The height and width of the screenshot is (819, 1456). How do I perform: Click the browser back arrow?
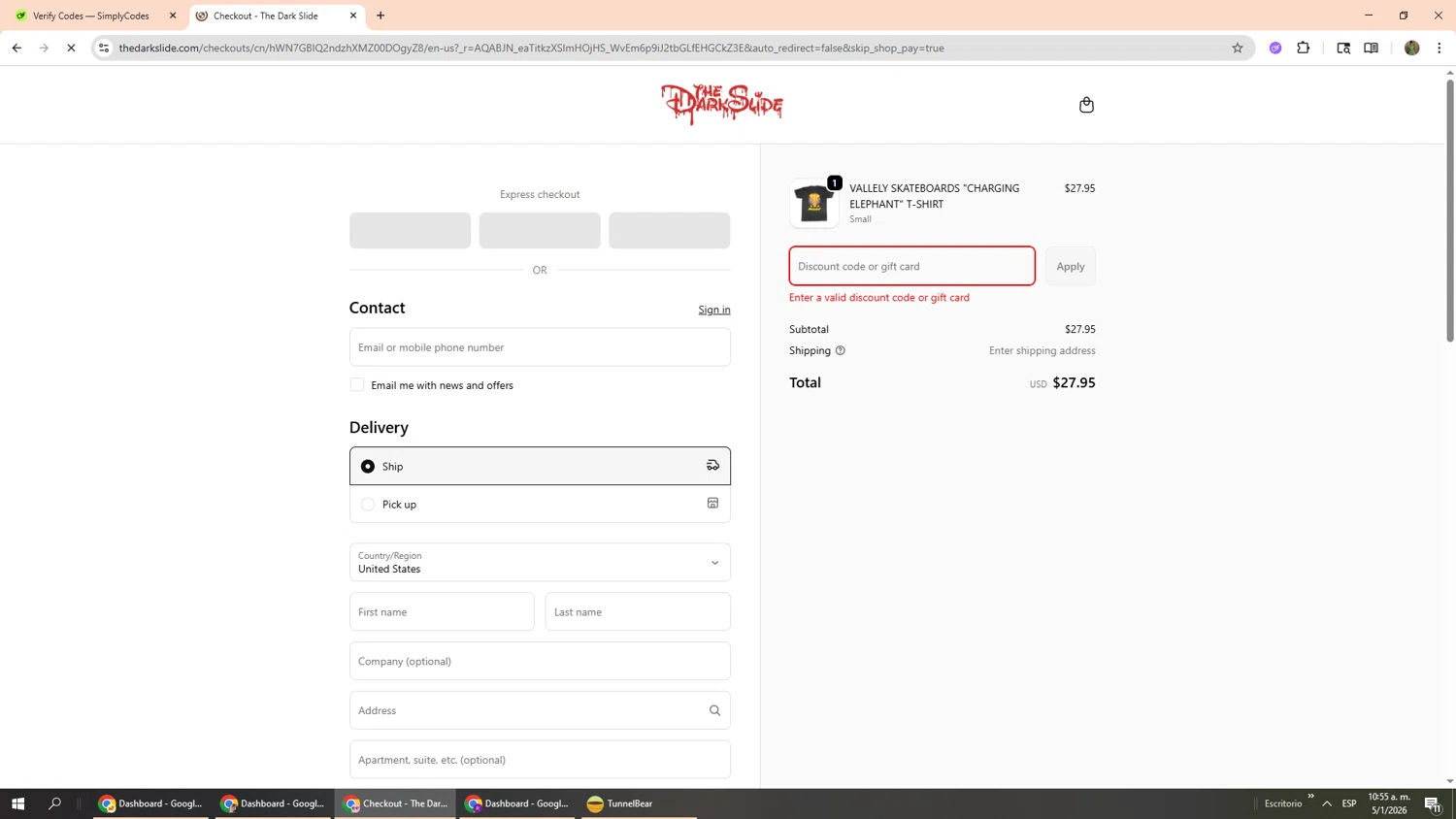17,48
